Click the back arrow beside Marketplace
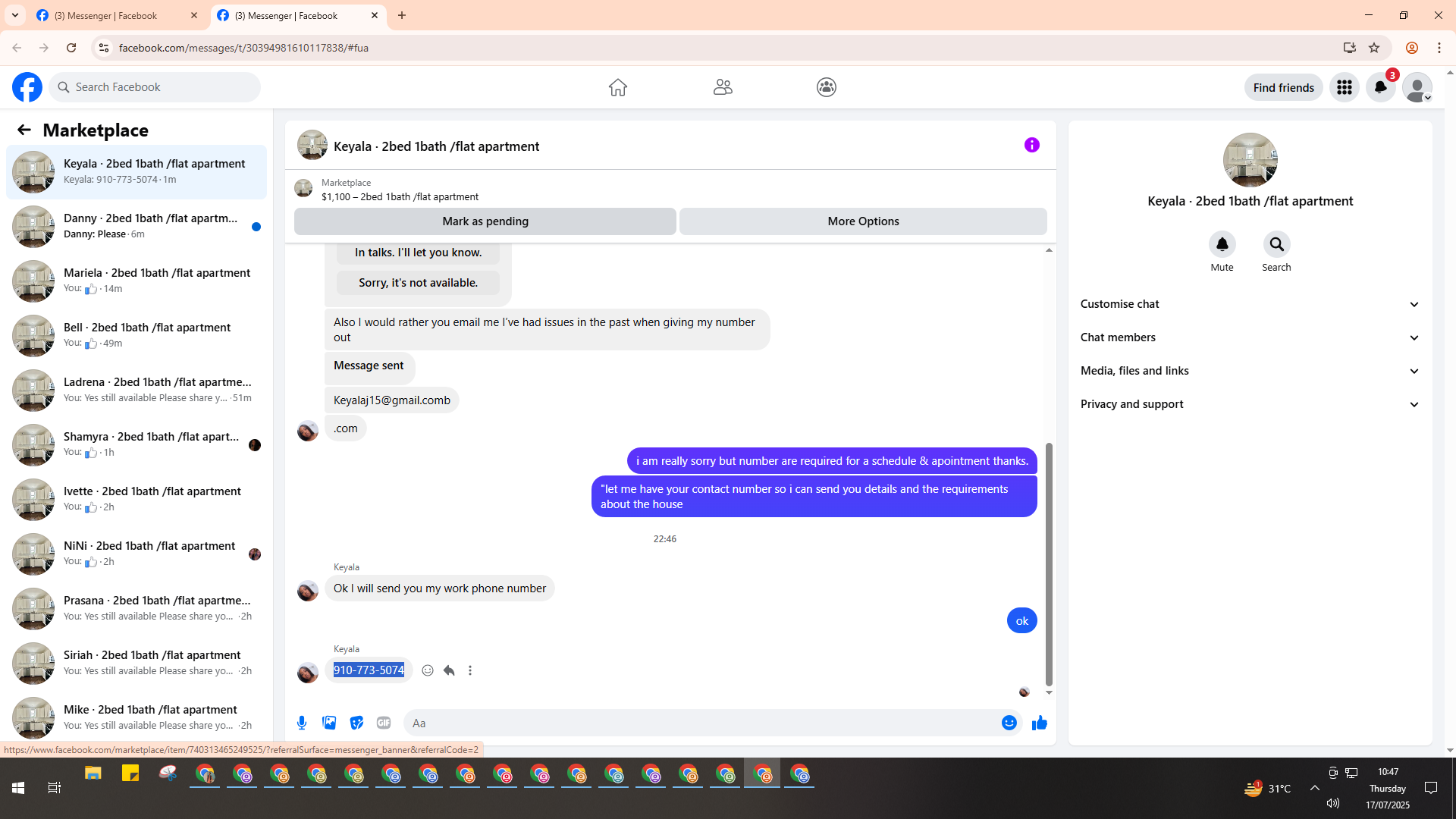This screenshot has width=1456, height=819. (x=24, y=130)
